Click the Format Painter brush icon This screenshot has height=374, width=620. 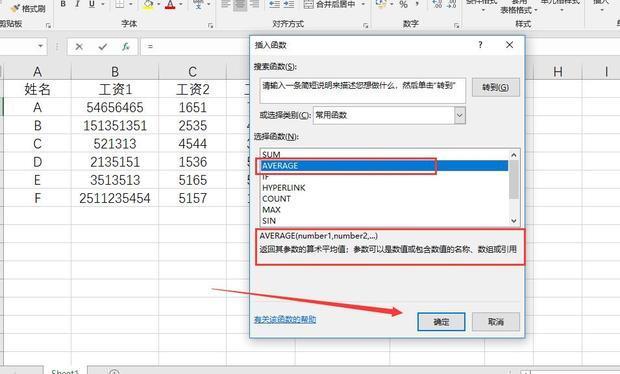[x=15, y=8]
